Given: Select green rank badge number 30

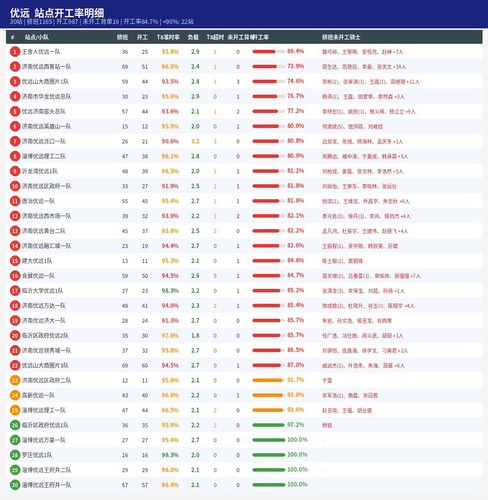Looking at the screenshot, I should 15,485.
